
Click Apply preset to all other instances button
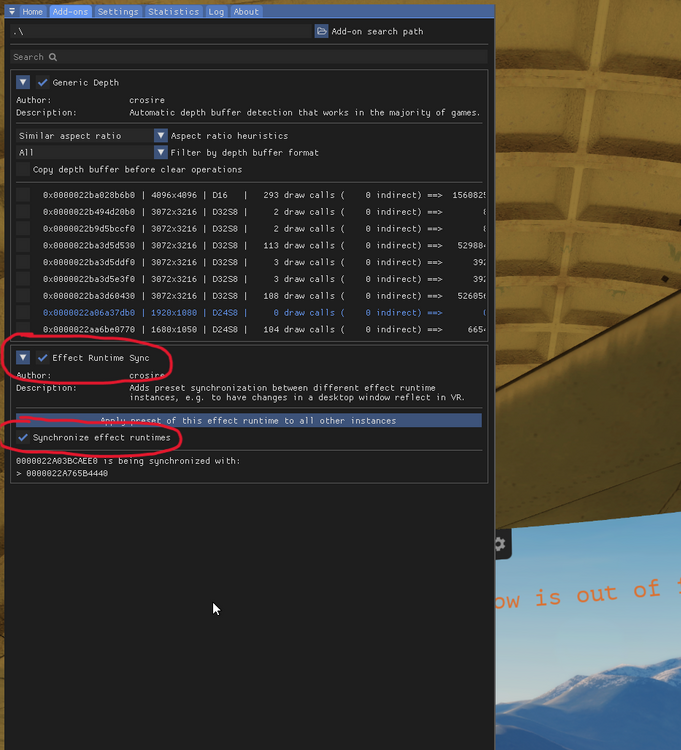249,420
